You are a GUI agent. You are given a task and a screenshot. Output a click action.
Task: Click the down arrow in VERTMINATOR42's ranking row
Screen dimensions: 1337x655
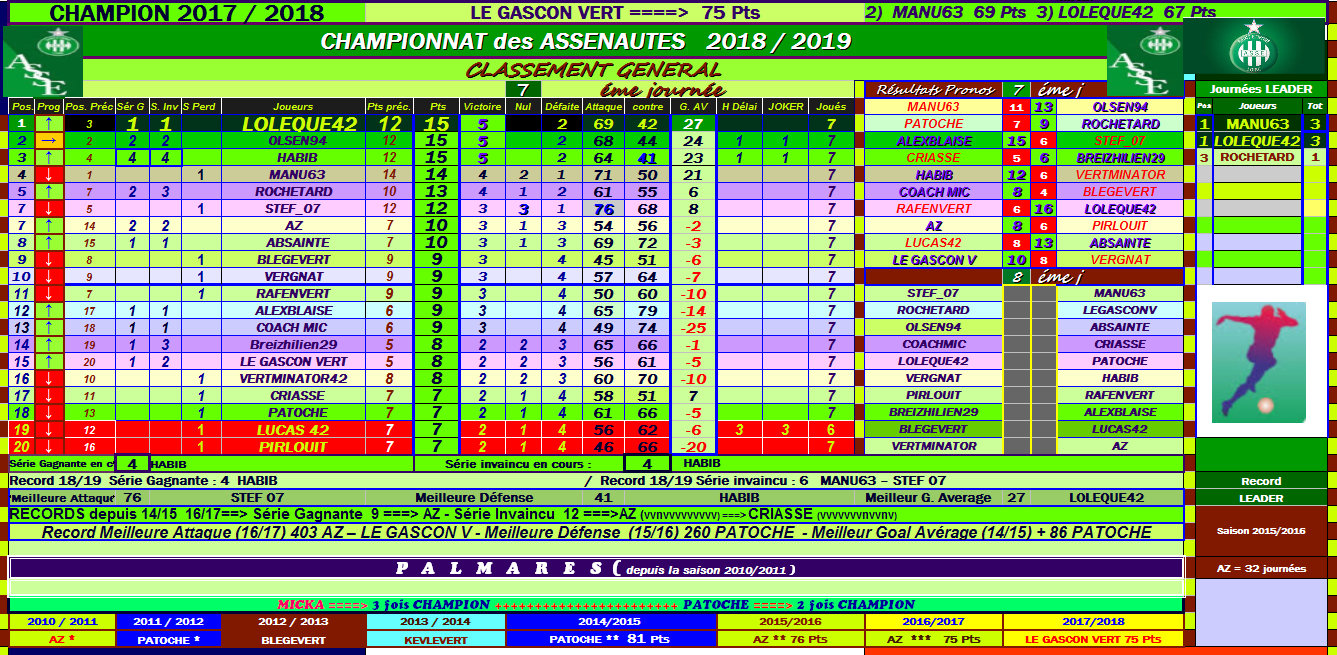pyautogui.click(x=50, y=379)
